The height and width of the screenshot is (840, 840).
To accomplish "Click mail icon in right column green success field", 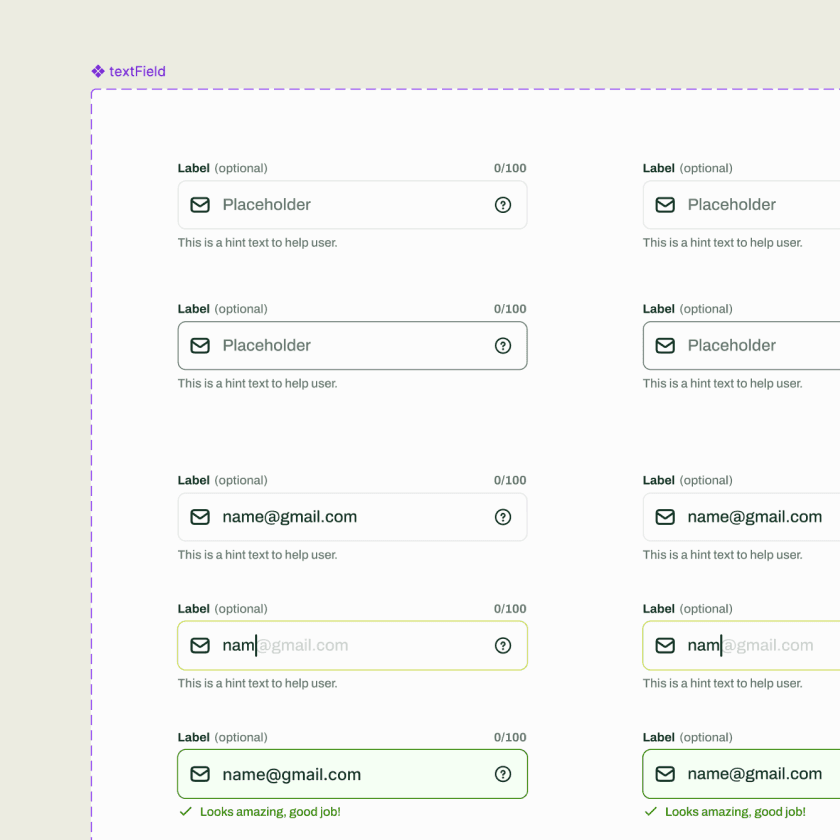I will [x=665, y=774].
